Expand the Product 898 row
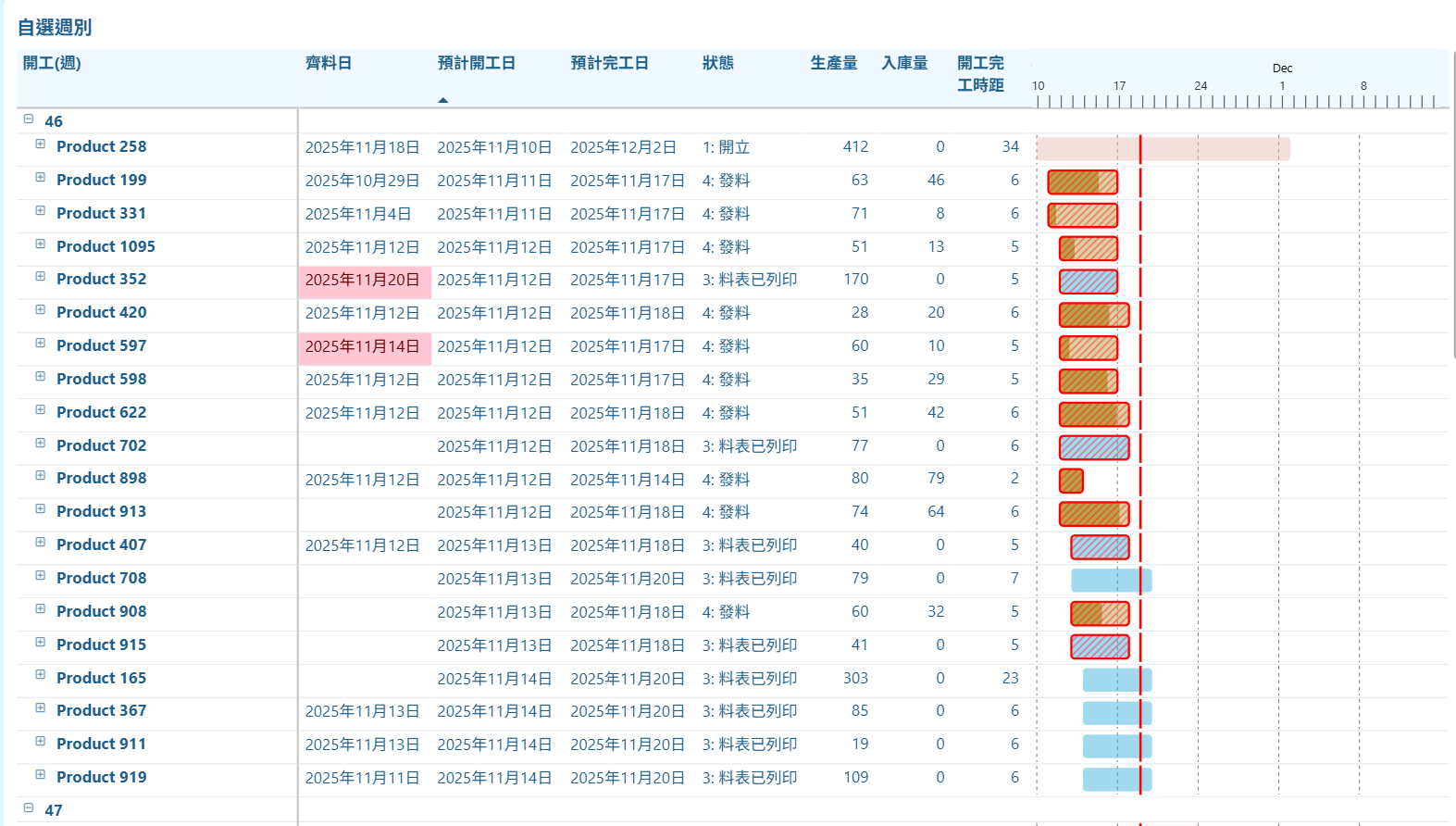This screenshot has width=1456, height=826. [x=41, y=476]
